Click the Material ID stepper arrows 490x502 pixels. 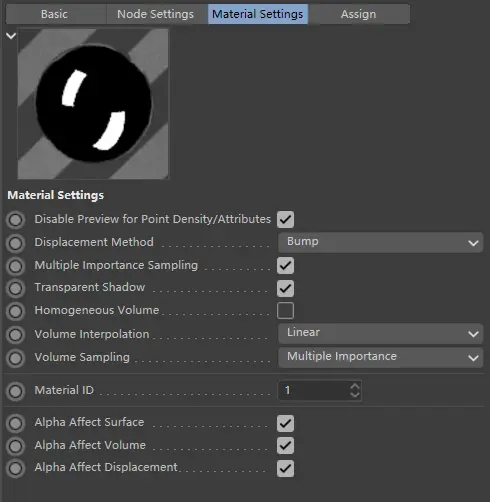[355, 390]
